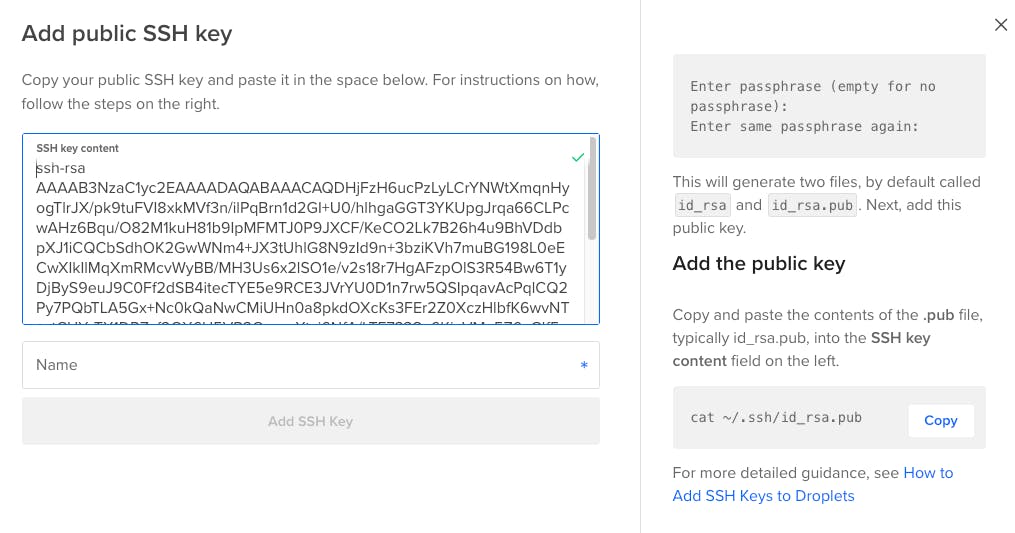The image size is (1015, 533).
Task: Click the id_rsa inline code label
Action: click(703, 205)
